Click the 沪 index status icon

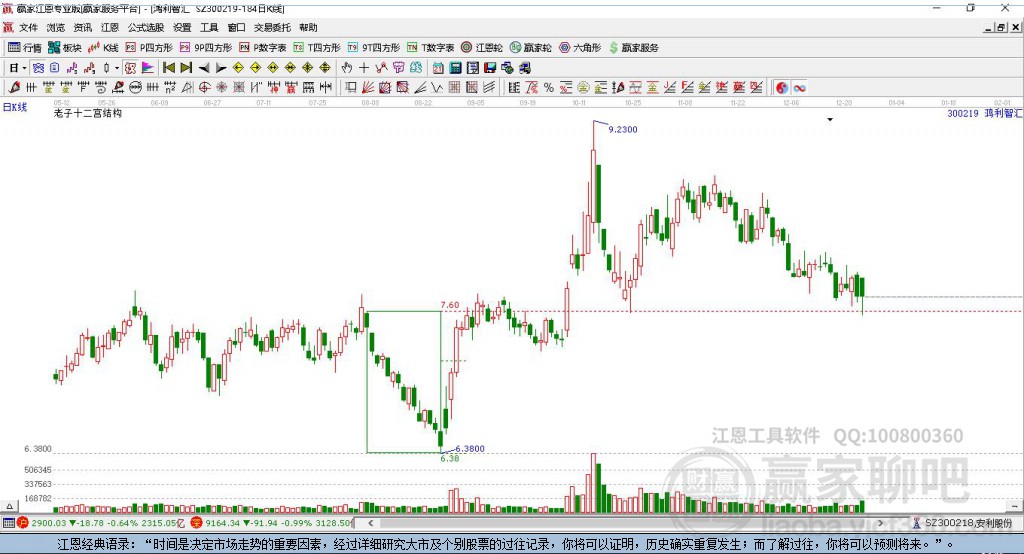point(23,523)
